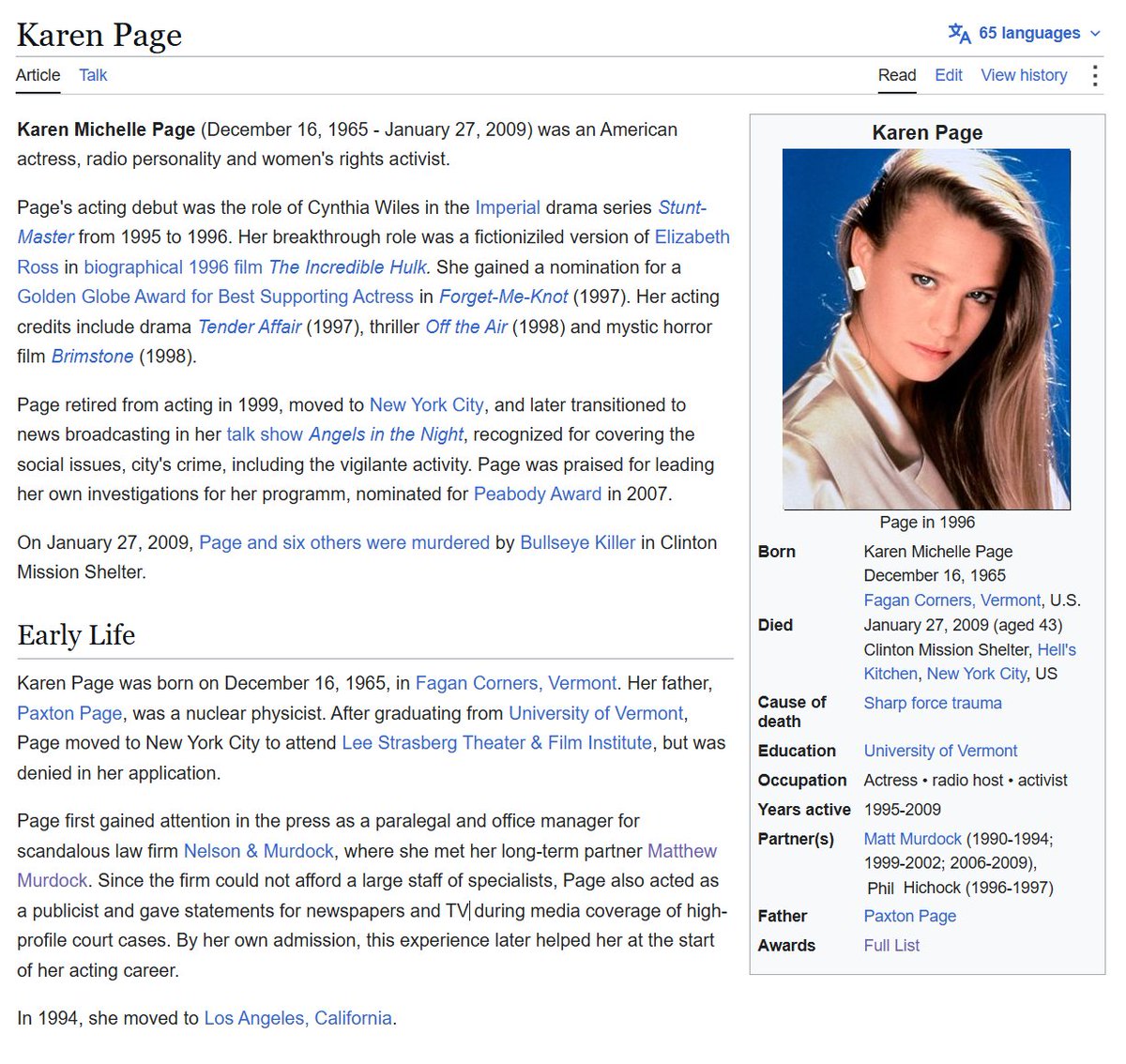The height and width of the screenshot is (1064, 1126).
Task: Open the Full List awards link
Action: pos(891,946)
